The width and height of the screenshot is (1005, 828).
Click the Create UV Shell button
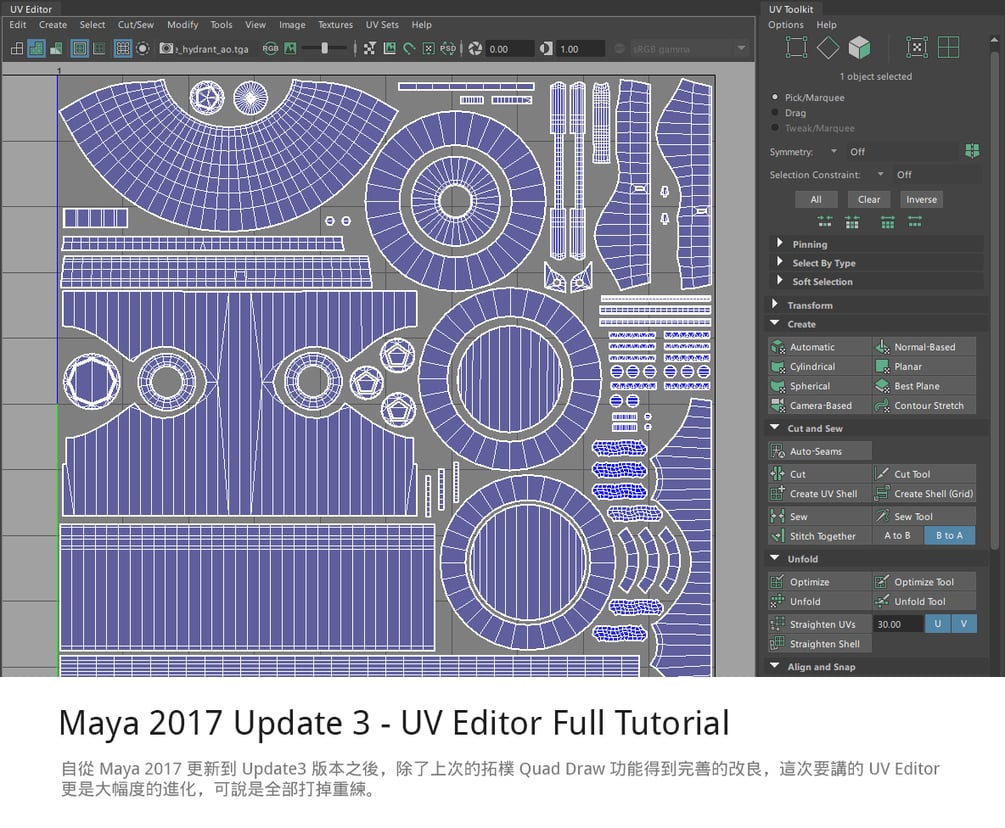point(820,493)
